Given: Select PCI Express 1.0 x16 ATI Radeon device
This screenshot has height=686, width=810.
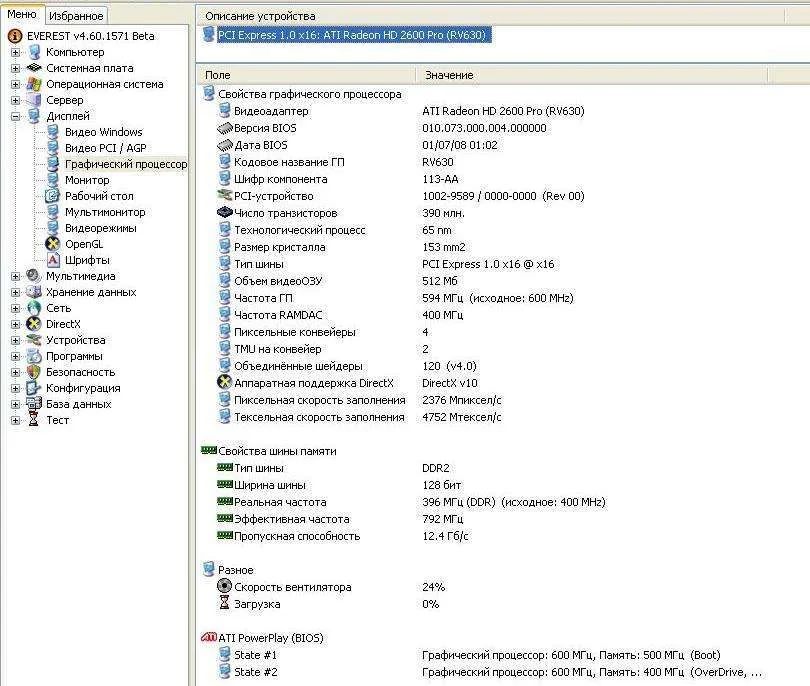Looking at the screenshot, I should [x=352, y=35].
